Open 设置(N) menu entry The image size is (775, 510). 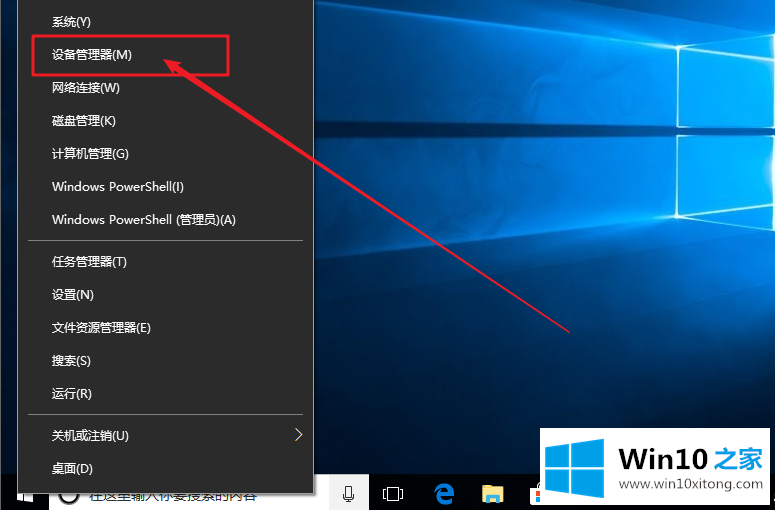coord(72,295)
